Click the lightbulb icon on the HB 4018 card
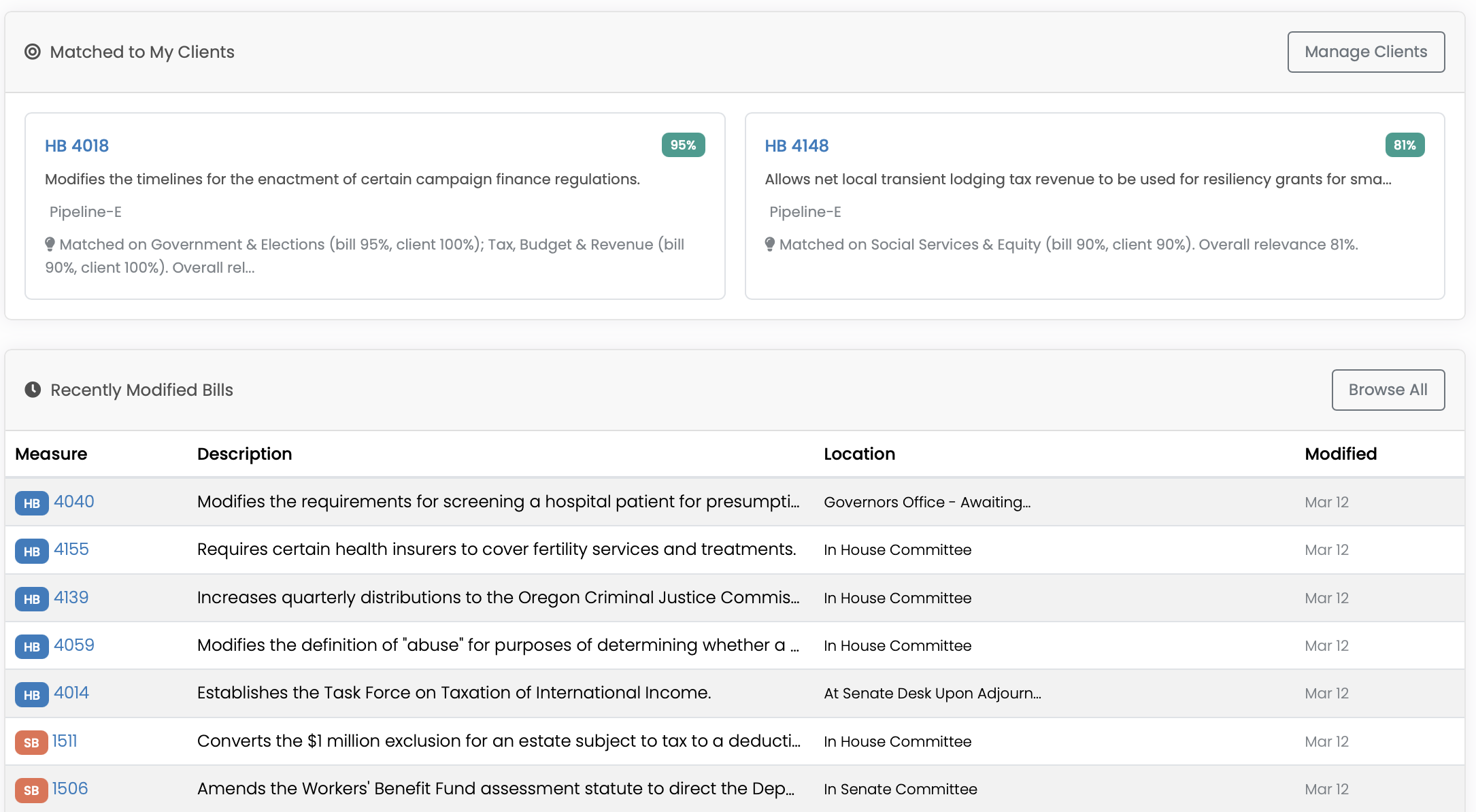Image resolution: width=1476 pixels, height=812 pixels. point(50,244)
